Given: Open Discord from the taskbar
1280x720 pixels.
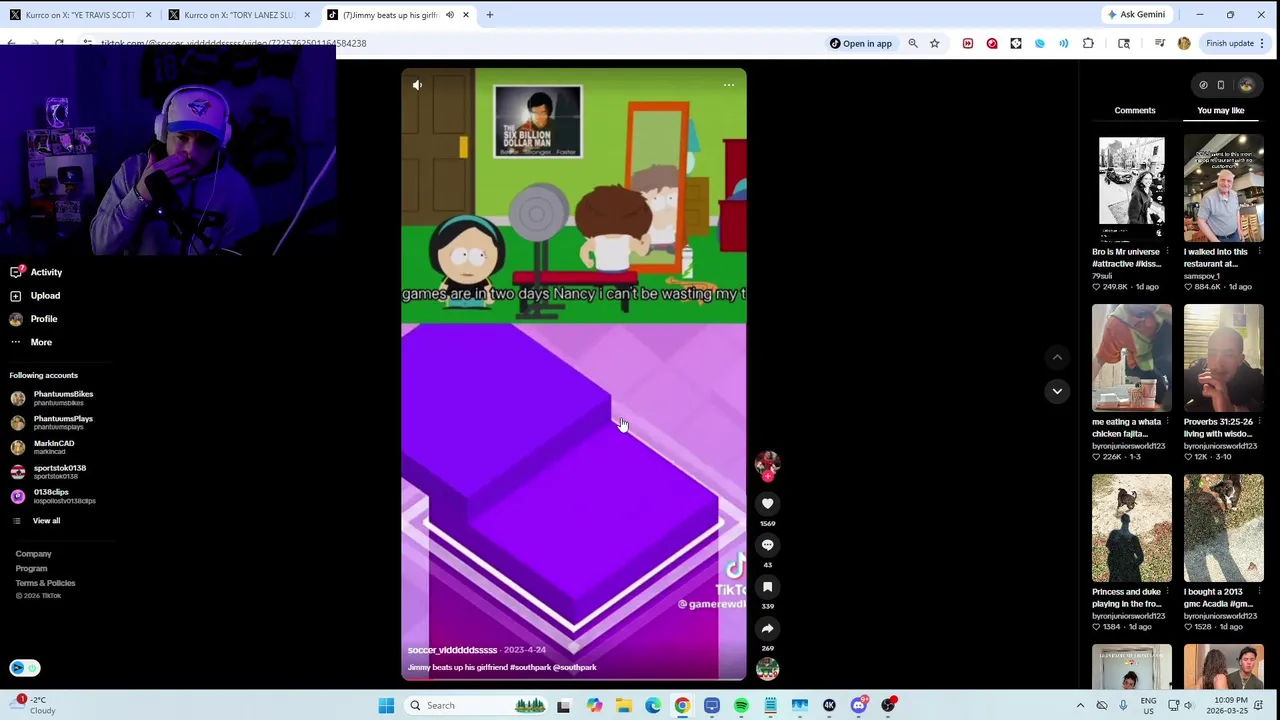Looking at the screenshot, I should pyautogui.click(x=859, y=706).
